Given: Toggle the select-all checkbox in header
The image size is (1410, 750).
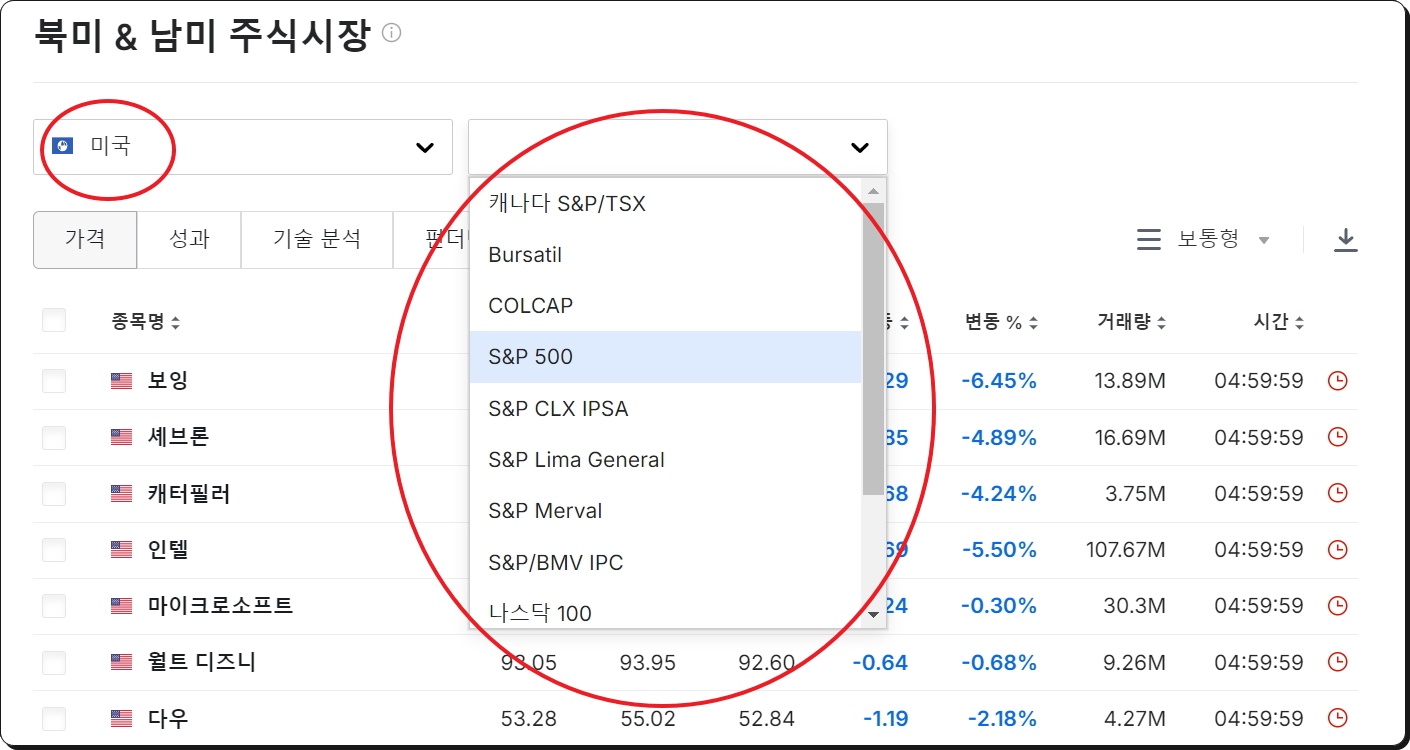Looking at the screenshot, I should pyautogui.click(x=54, y=320).
